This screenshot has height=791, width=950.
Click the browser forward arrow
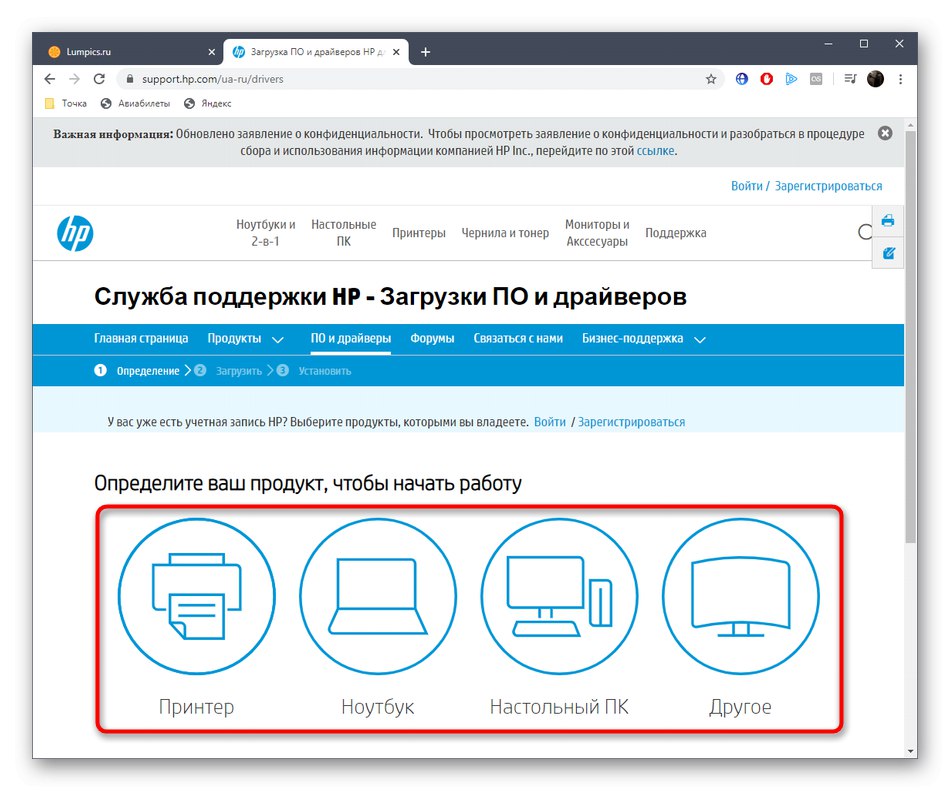pos(74,79)
